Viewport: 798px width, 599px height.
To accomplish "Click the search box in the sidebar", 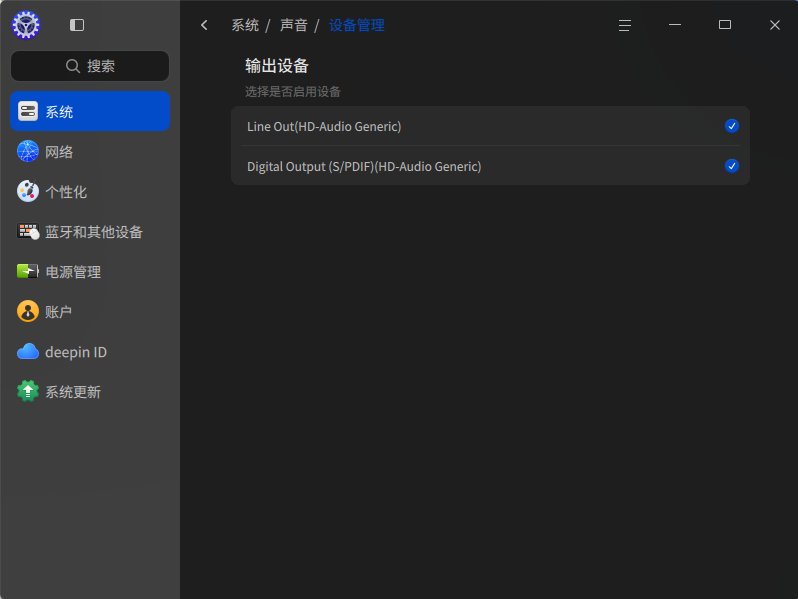I will click(x=90, y=66).
